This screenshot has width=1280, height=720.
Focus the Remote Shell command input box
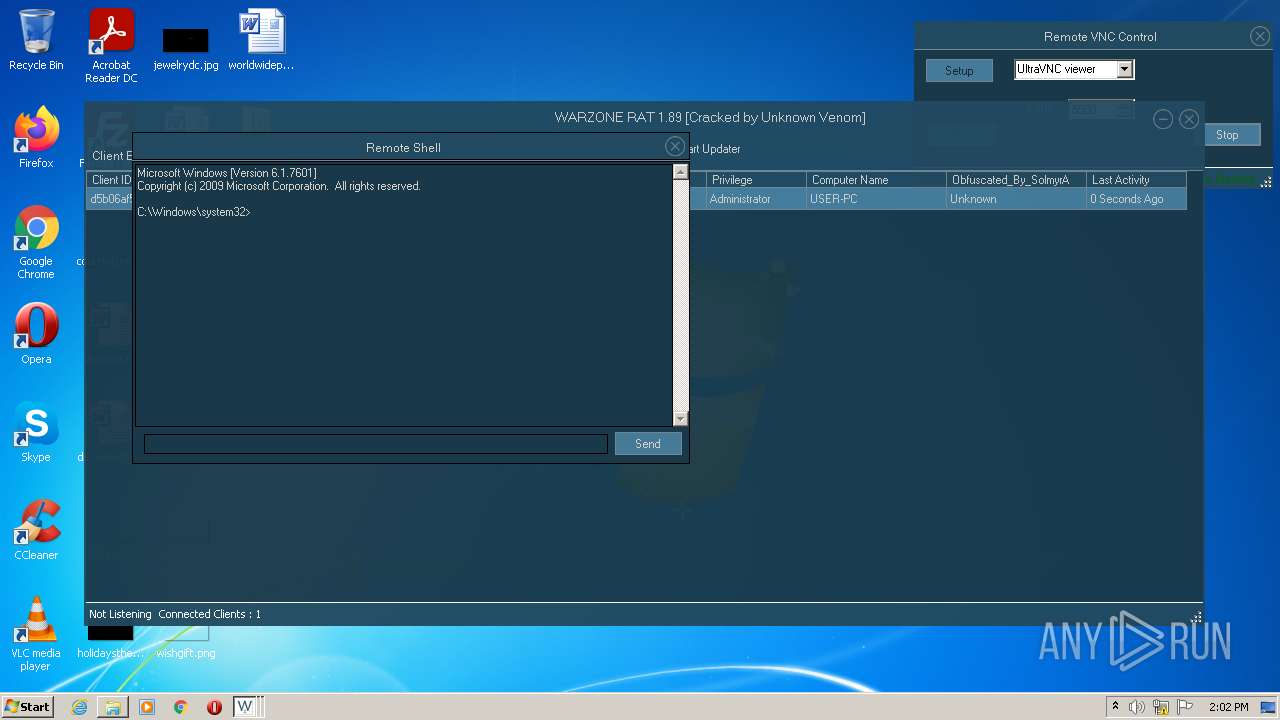pos(376,444)
